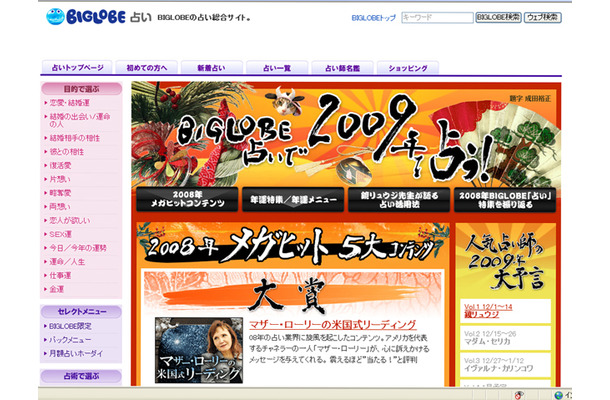Click the セレクトメニュー sidebar header
Viewport: 610px width, 400px height.
[81, 312]
